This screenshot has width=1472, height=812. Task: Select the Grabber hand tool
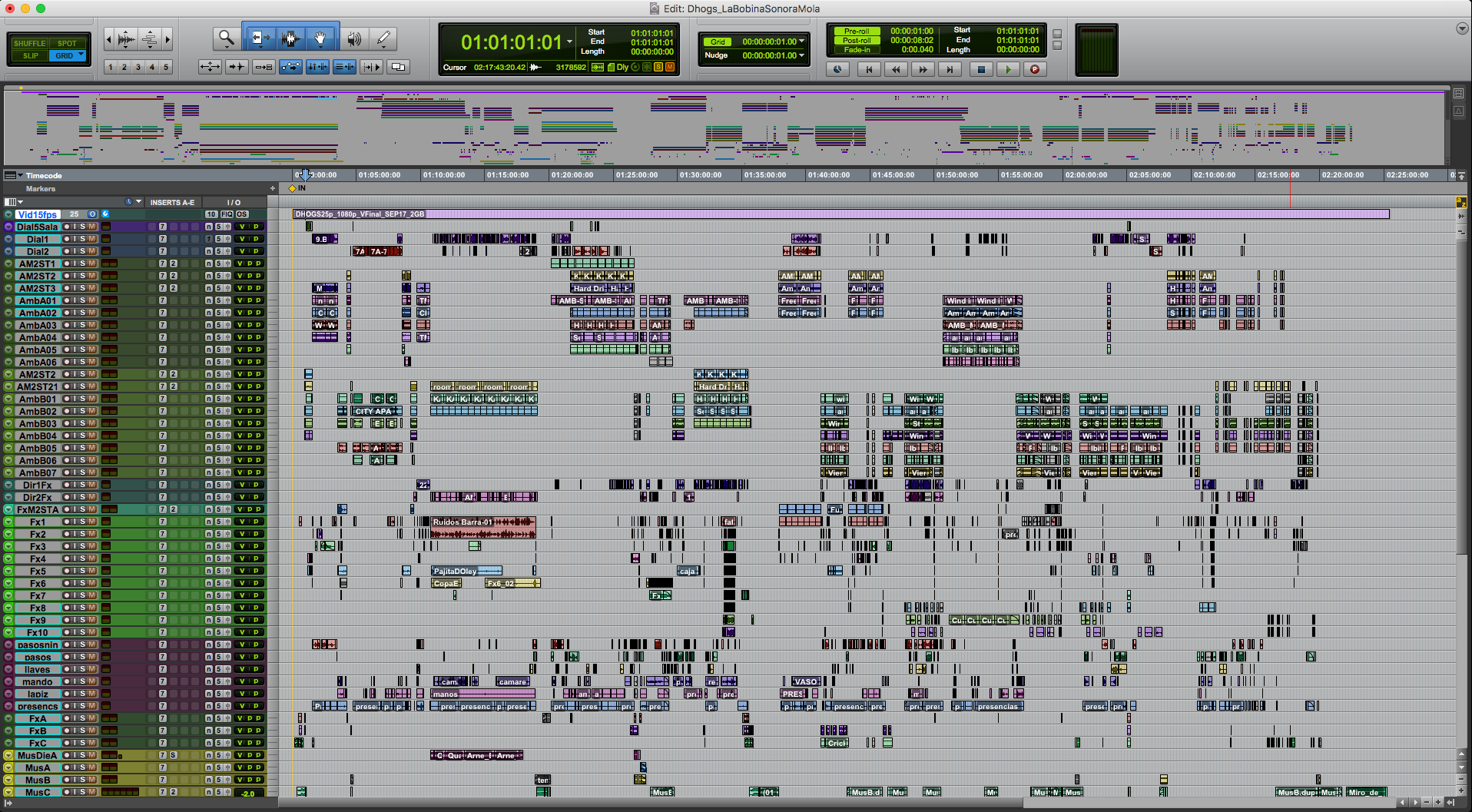point(320,38)
